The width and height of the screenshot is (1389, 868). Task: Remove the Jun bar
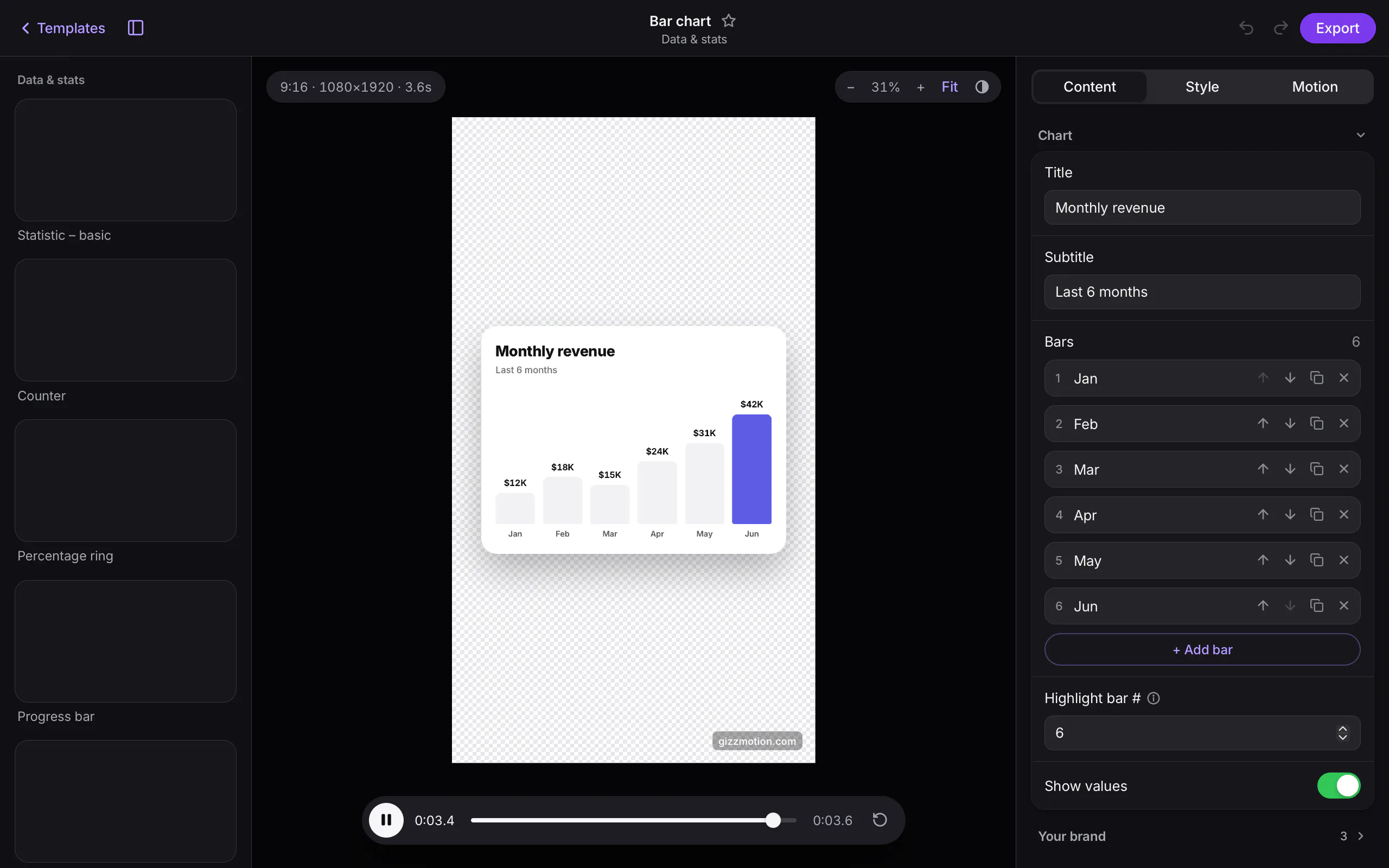(1343, 605)
